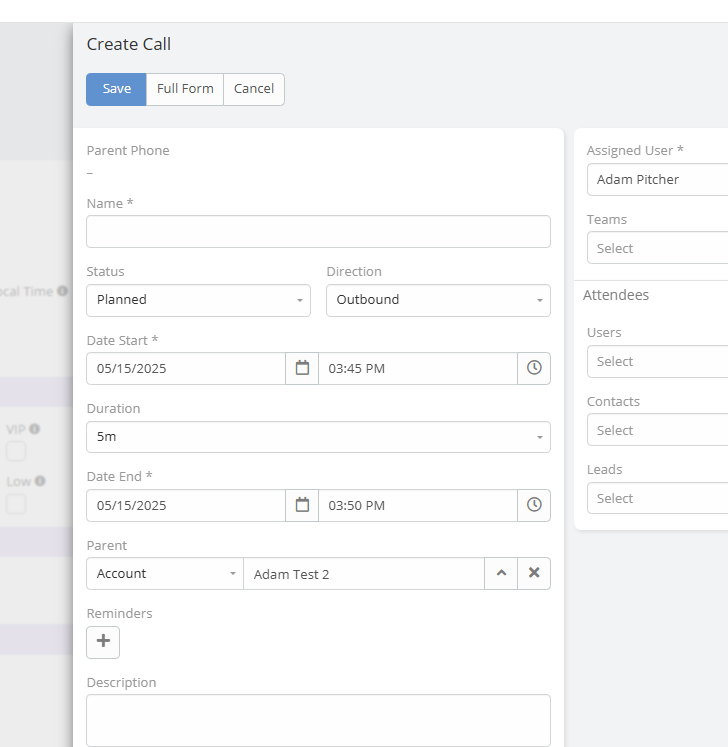The width and height of the screenshot is (728, 747).
Task: Click the Local Time info icon in background
Action: point(62,291)
